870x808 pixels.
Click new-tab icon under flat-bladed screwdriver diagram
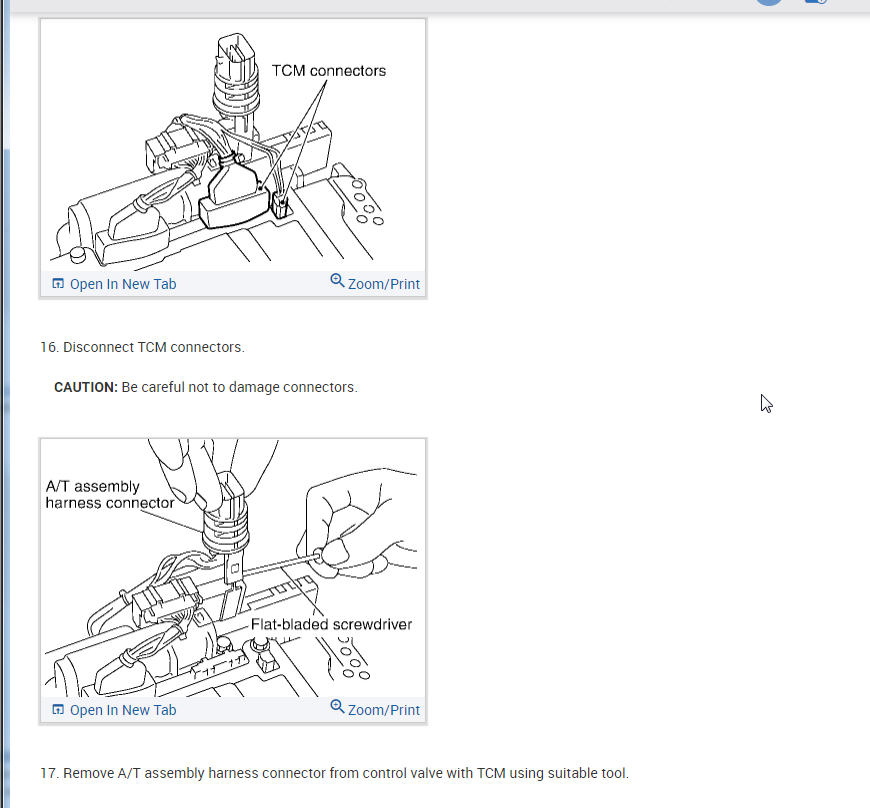58,710
